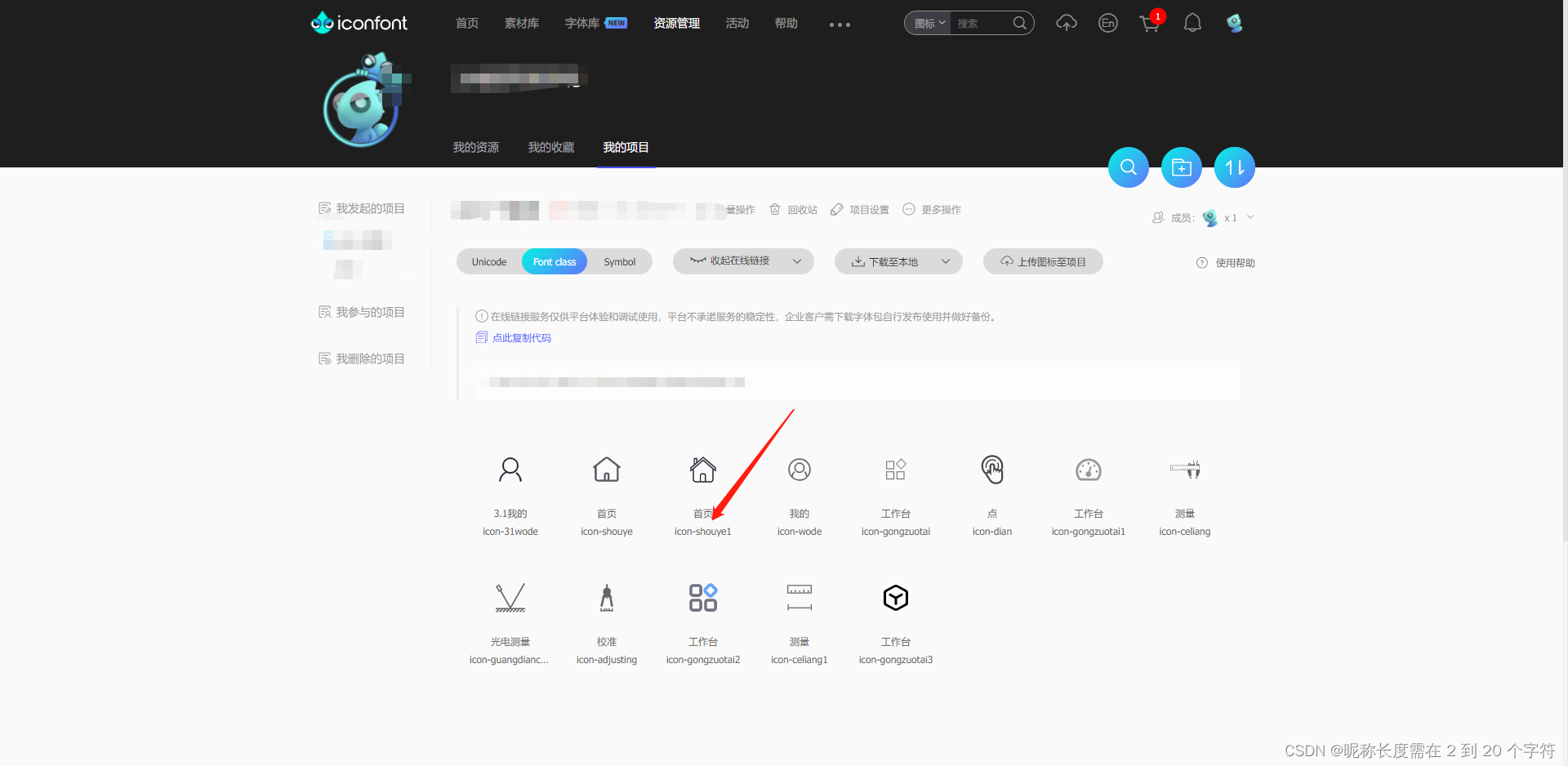The image size is (1568, 766).
Task: Click the header search magnifier icon
Action: pos(1020,23)
